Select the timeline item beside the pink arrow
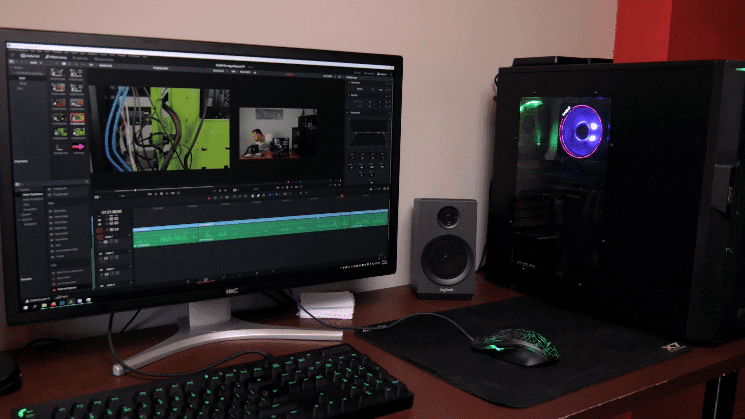The width and height of the screenshot is (745, 419). (x=60, y=147)
